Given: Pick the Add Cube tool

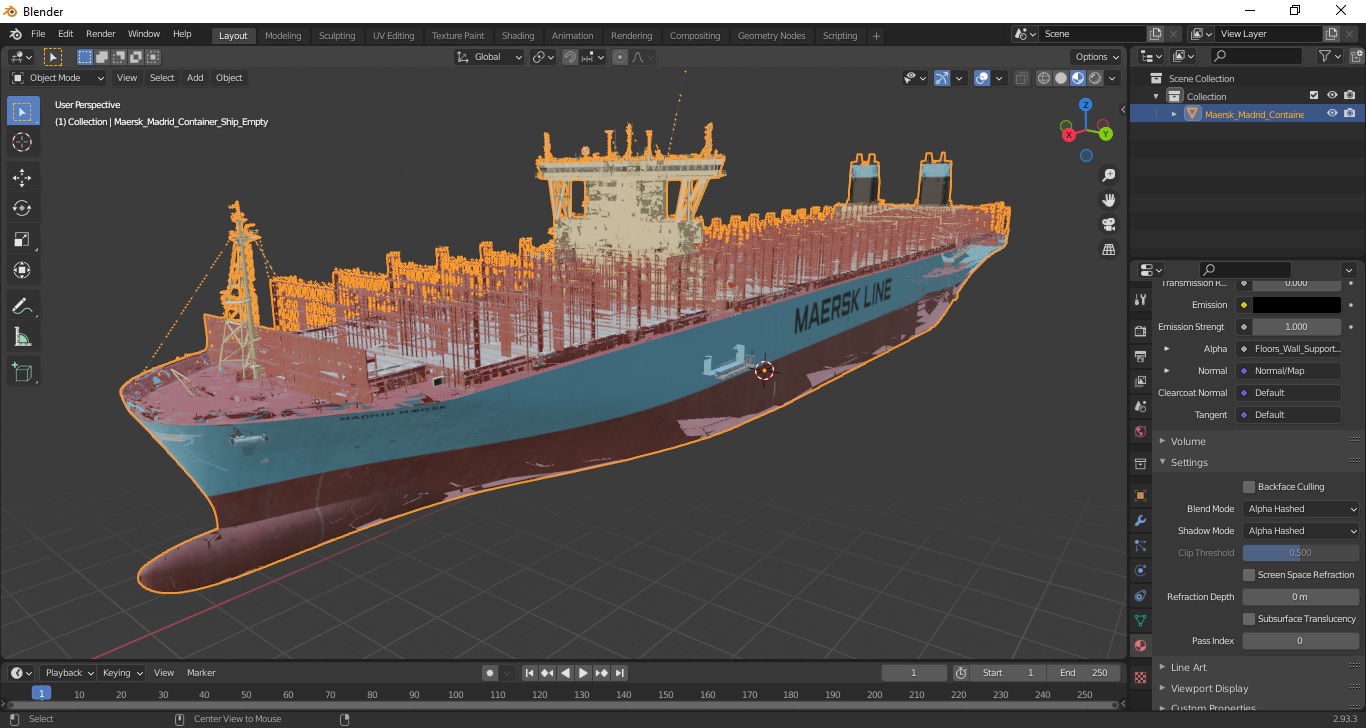Looking at the screenshot, I should pyautogui.click(x=22, y=372).
